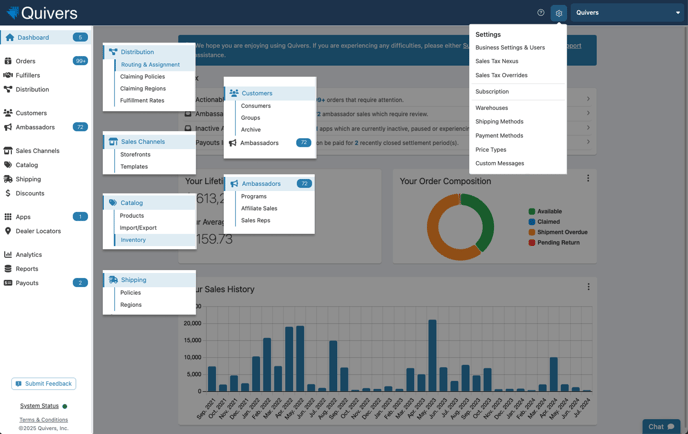Open the Terms & Conditions link

[x=43, y=420]
